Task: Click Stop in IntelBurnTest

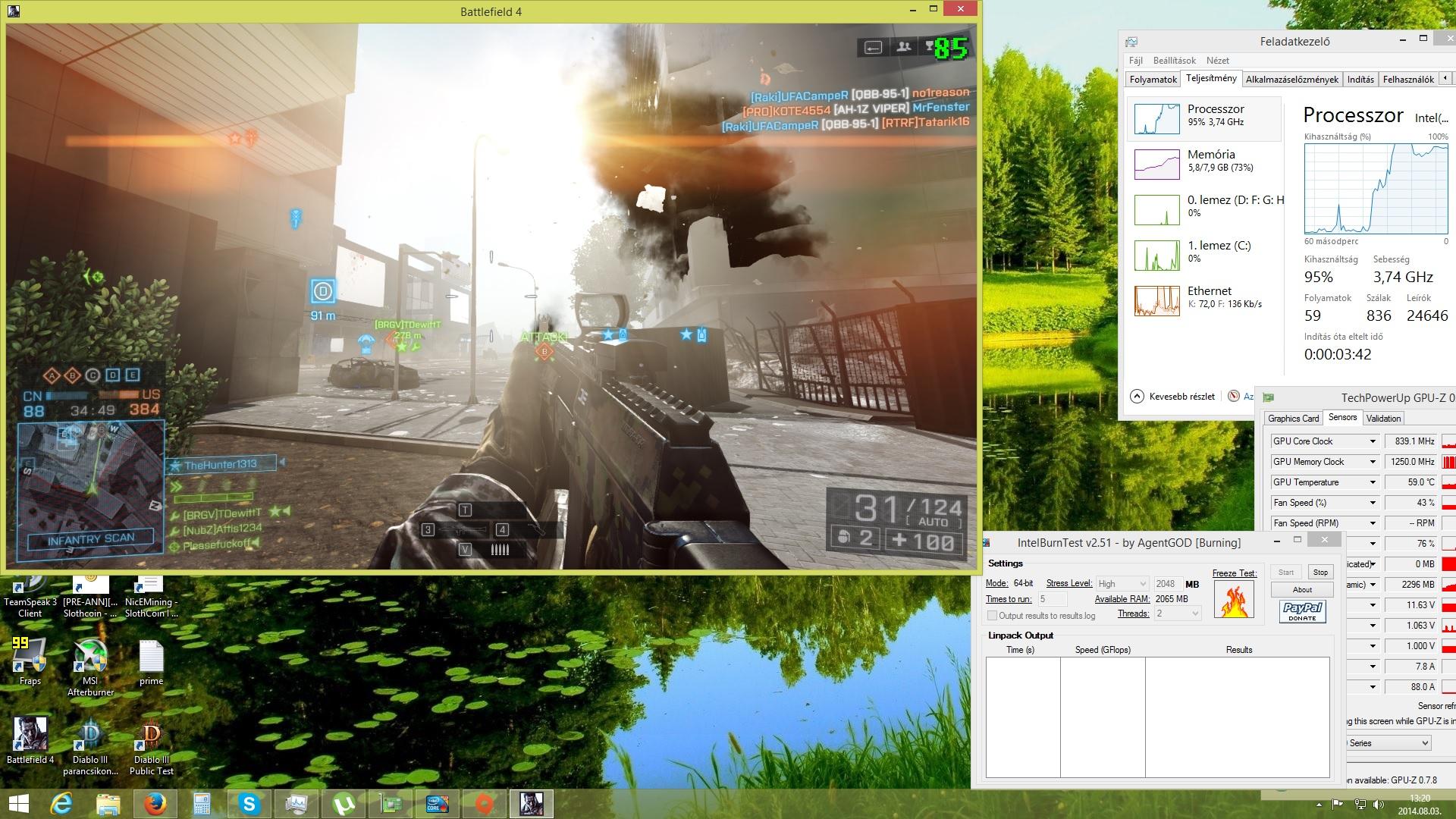Action: [x=1320, y=573]
